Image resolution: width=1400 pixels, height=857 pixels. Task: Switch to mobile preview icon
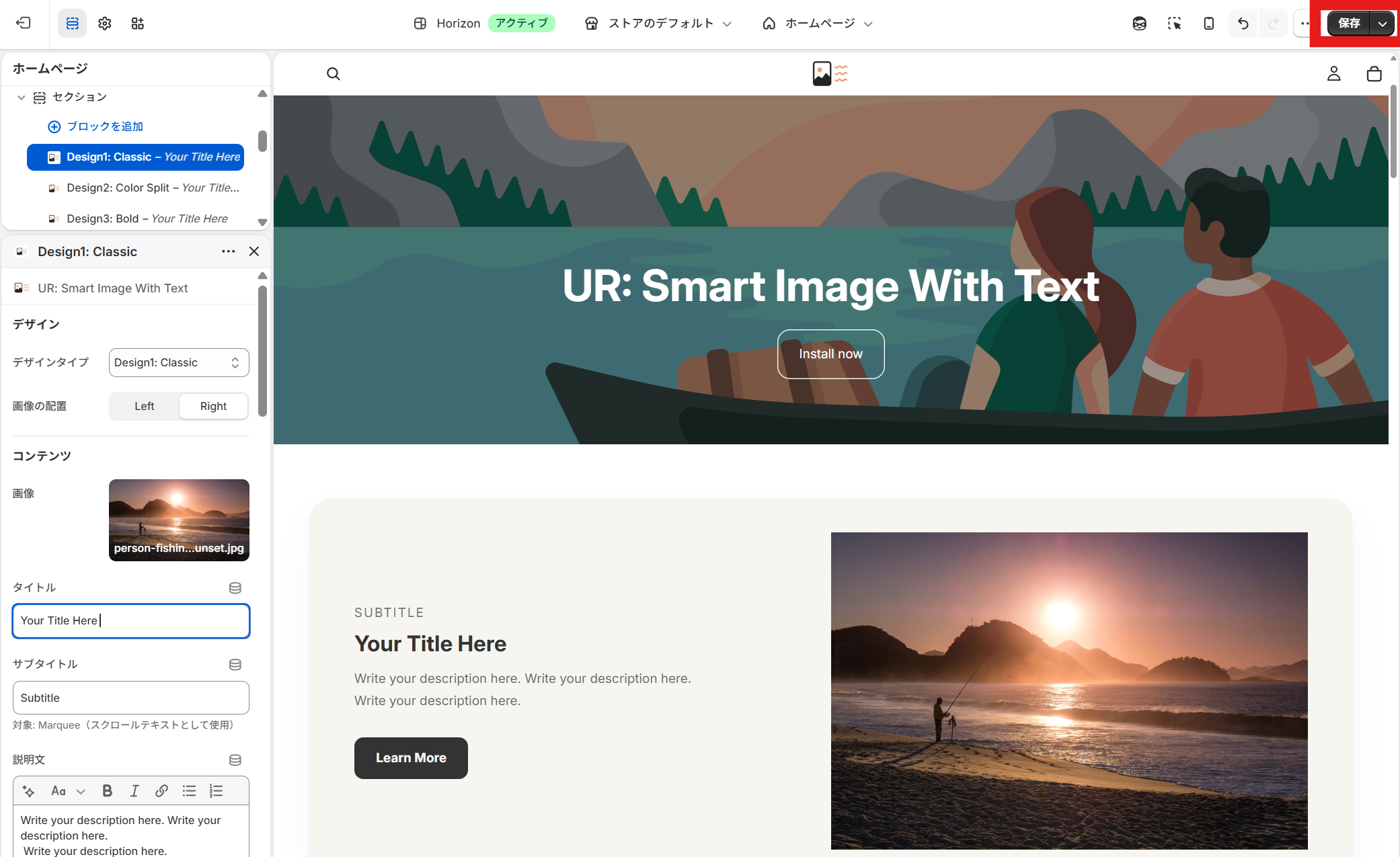click(1208, 24)
